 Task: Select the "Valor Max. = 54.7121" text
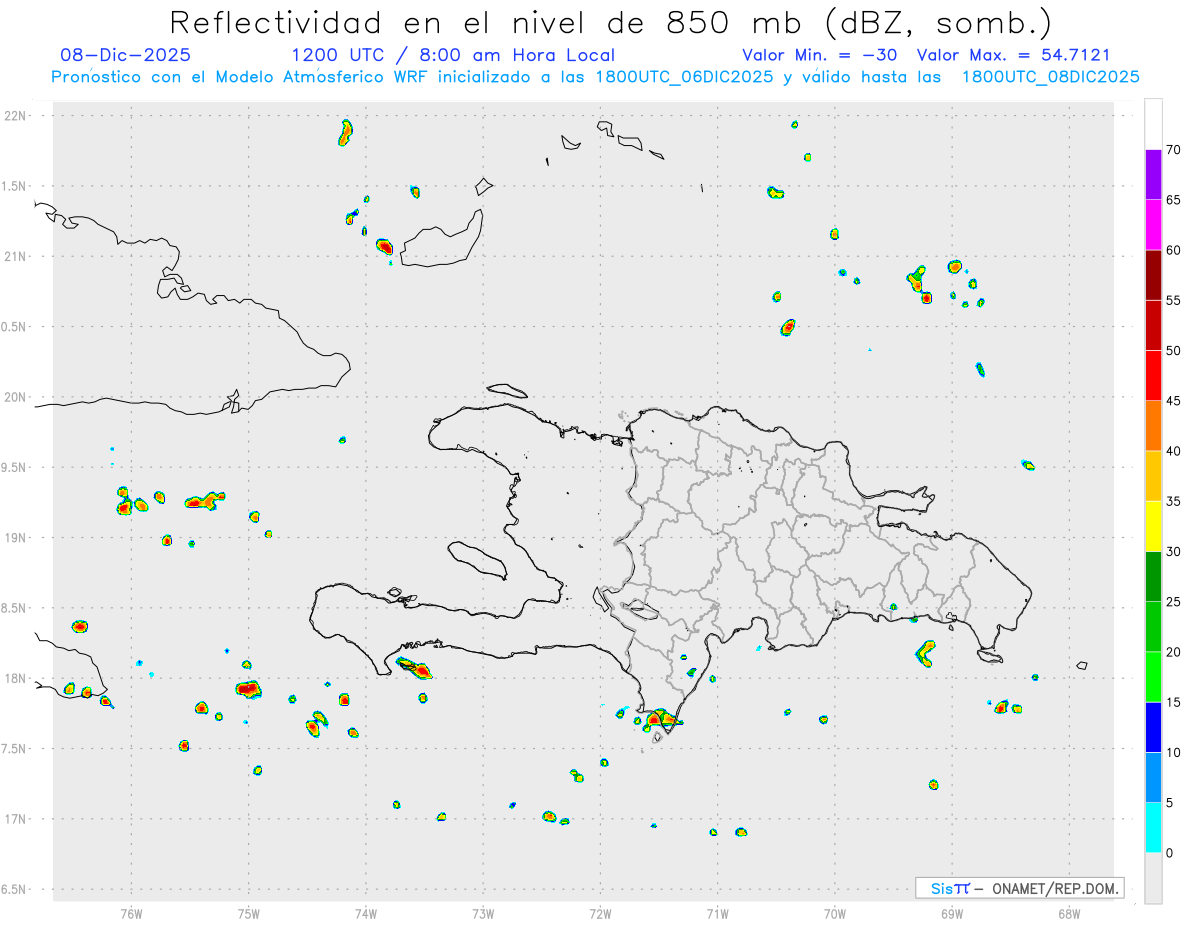(x=1013, y=55)
